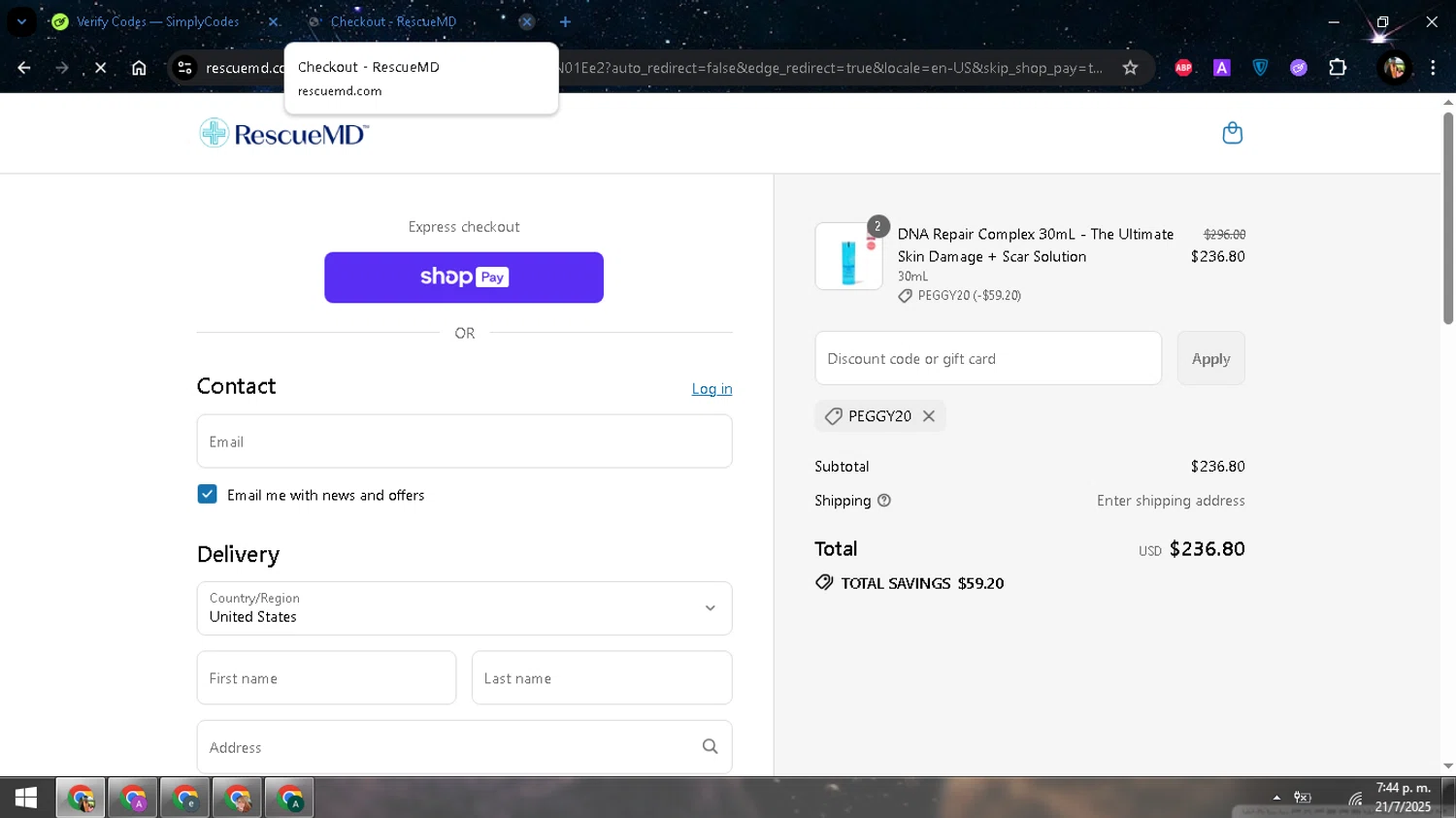Image resolution: width=1456 pixels, height=818 pixels.
Task: Click the product title DNA Repair Complex 30mL
Action: click(1035, 245)
